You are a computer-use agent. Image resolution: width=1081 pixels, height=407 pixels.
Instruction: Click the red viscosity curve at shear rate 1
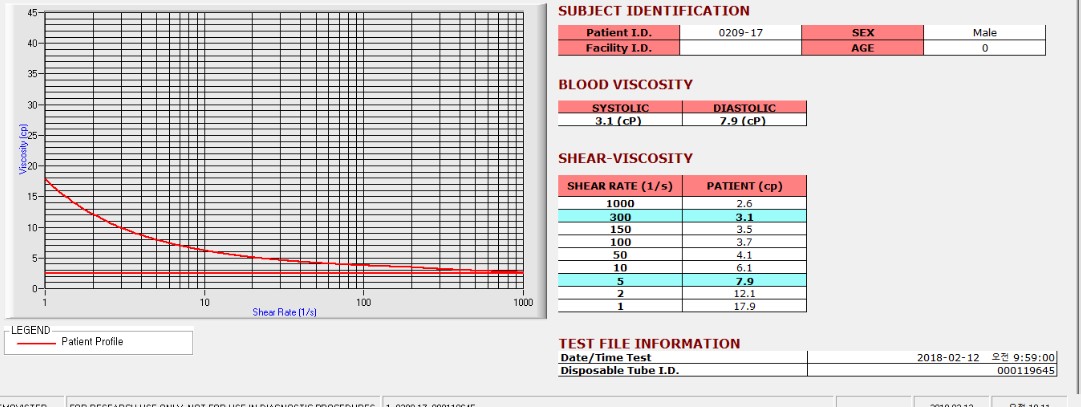(x=46, y=179)
